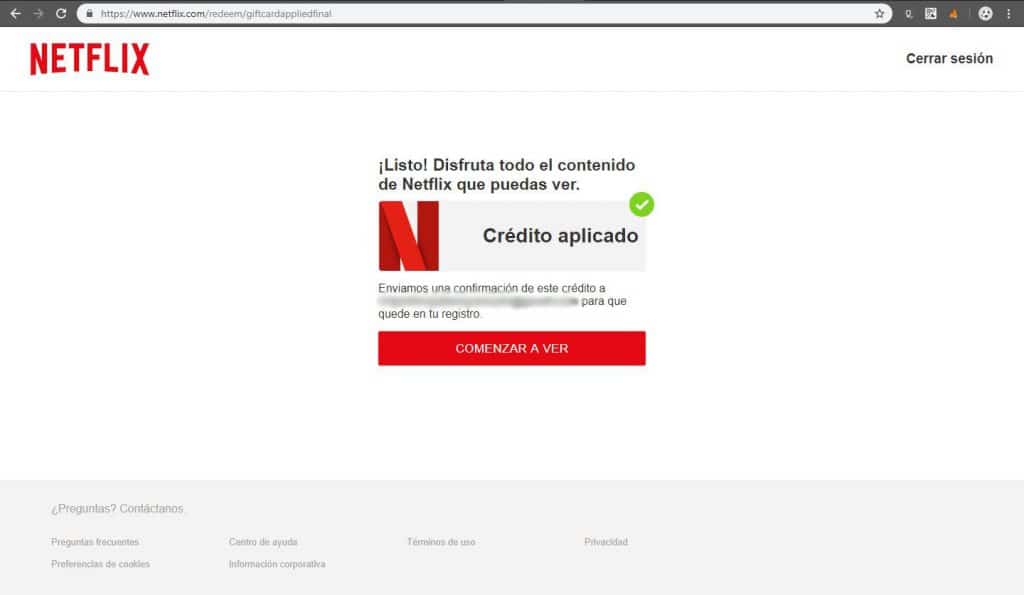
Task: Open Preguntas frecuentes link
Action: point(95,541)
